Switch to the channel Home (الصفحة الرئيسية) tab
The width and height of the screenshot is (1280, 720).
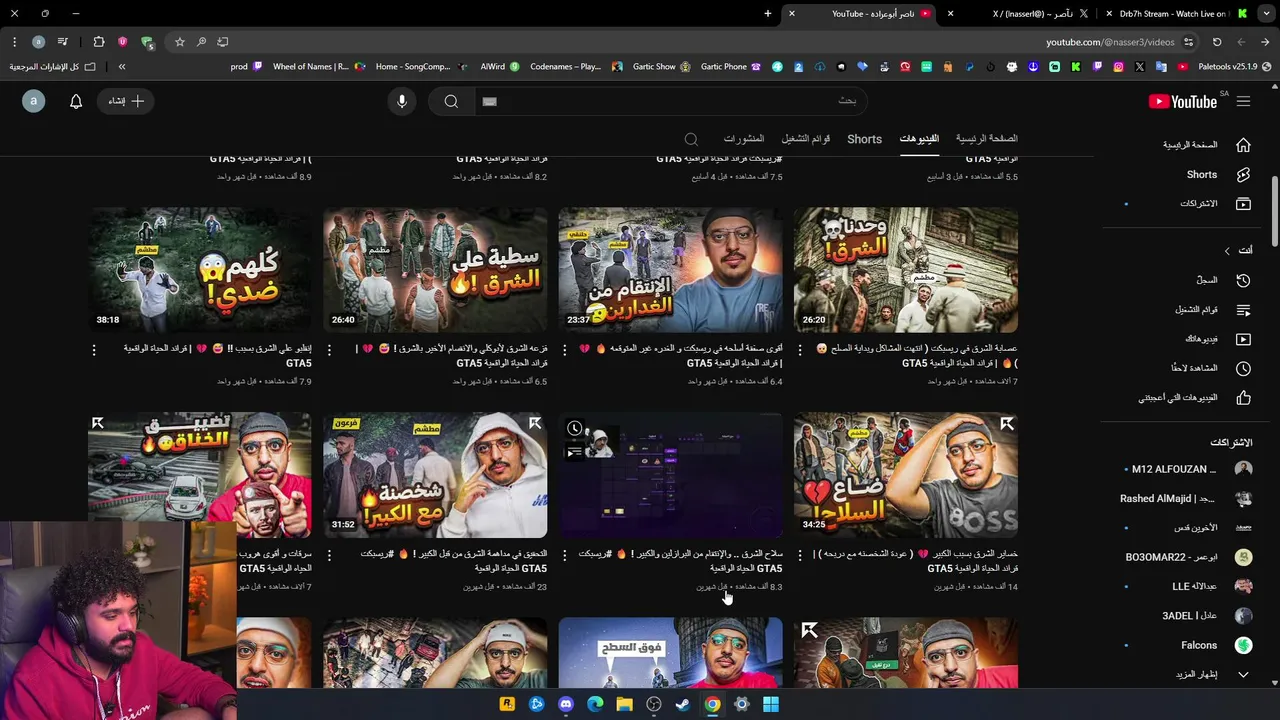(986, 139)
